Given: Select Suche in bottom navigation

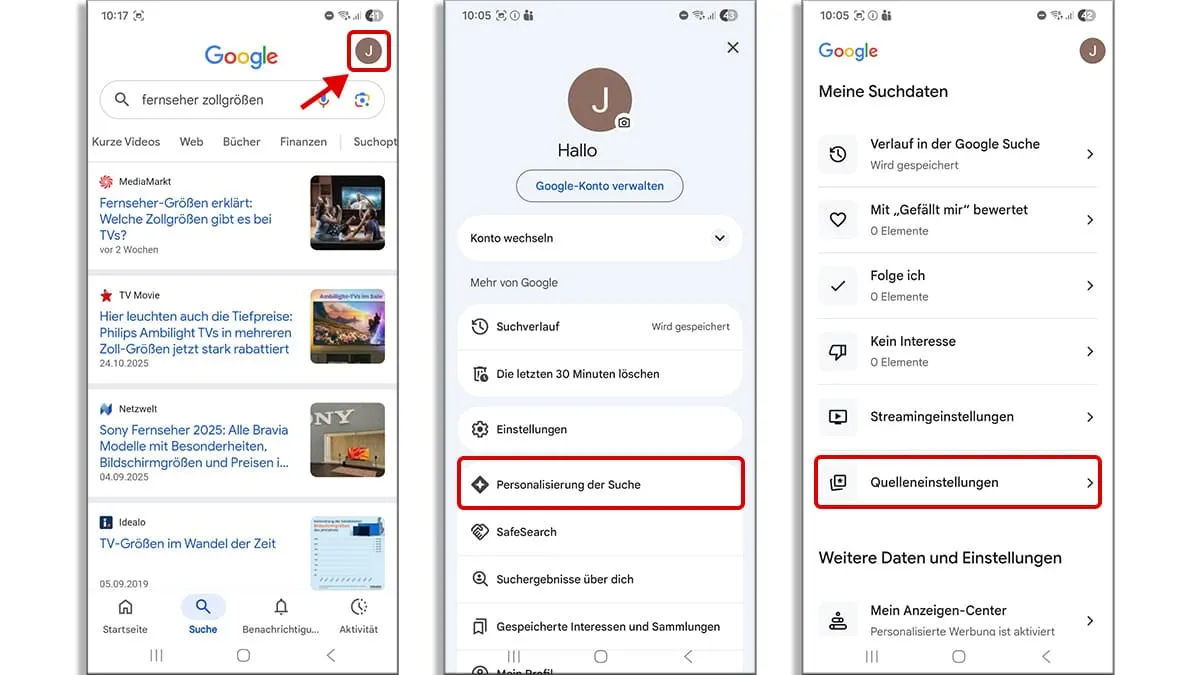Looking at the screenshot, I should pos(203,616).
